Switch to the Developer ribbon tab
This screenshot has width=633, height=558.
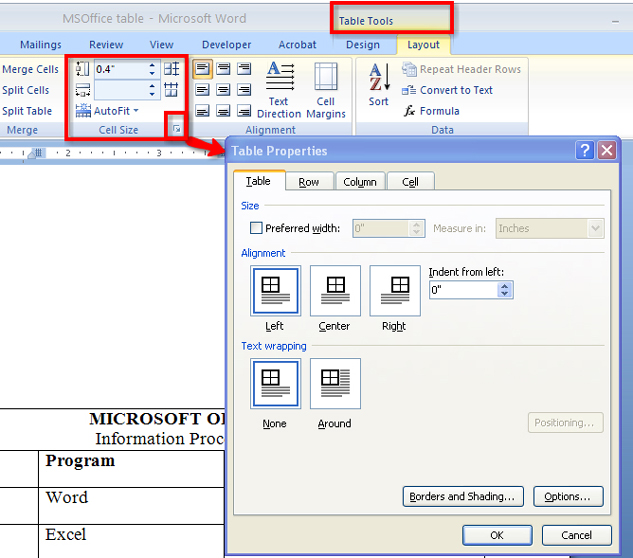(226, 44)
